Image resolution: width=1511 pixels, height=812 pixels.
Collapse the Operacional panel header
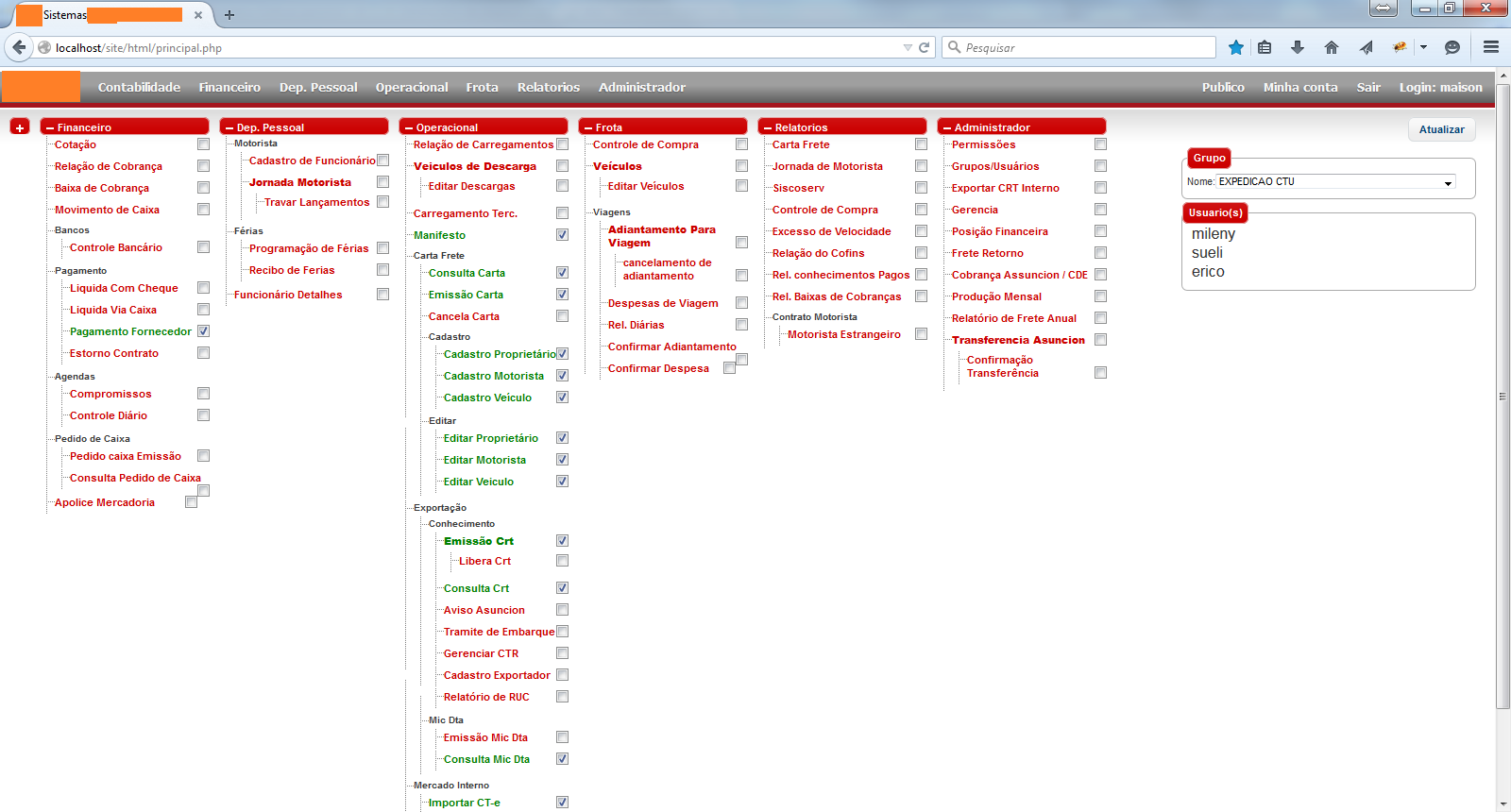pos(484,127)
